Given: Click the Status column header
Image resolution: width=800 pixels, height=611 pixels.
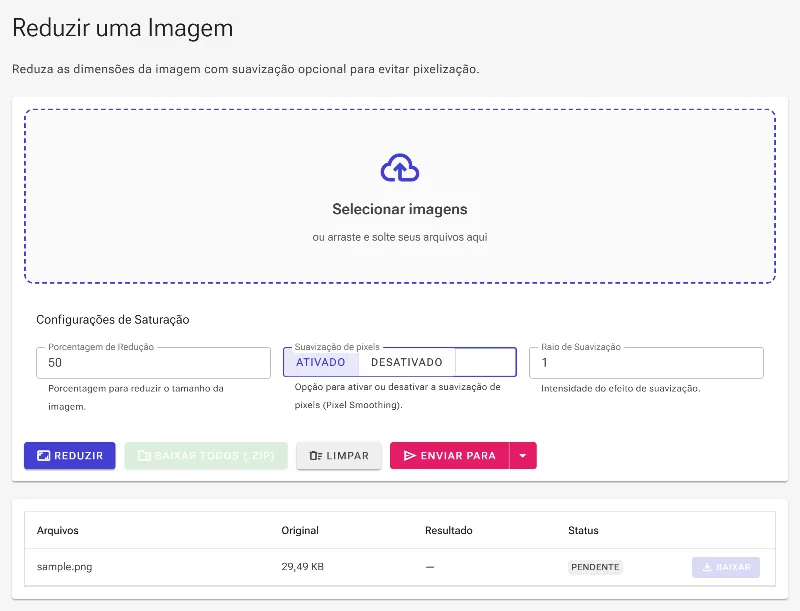Looking at the screenshot, I should coord(583,530).
